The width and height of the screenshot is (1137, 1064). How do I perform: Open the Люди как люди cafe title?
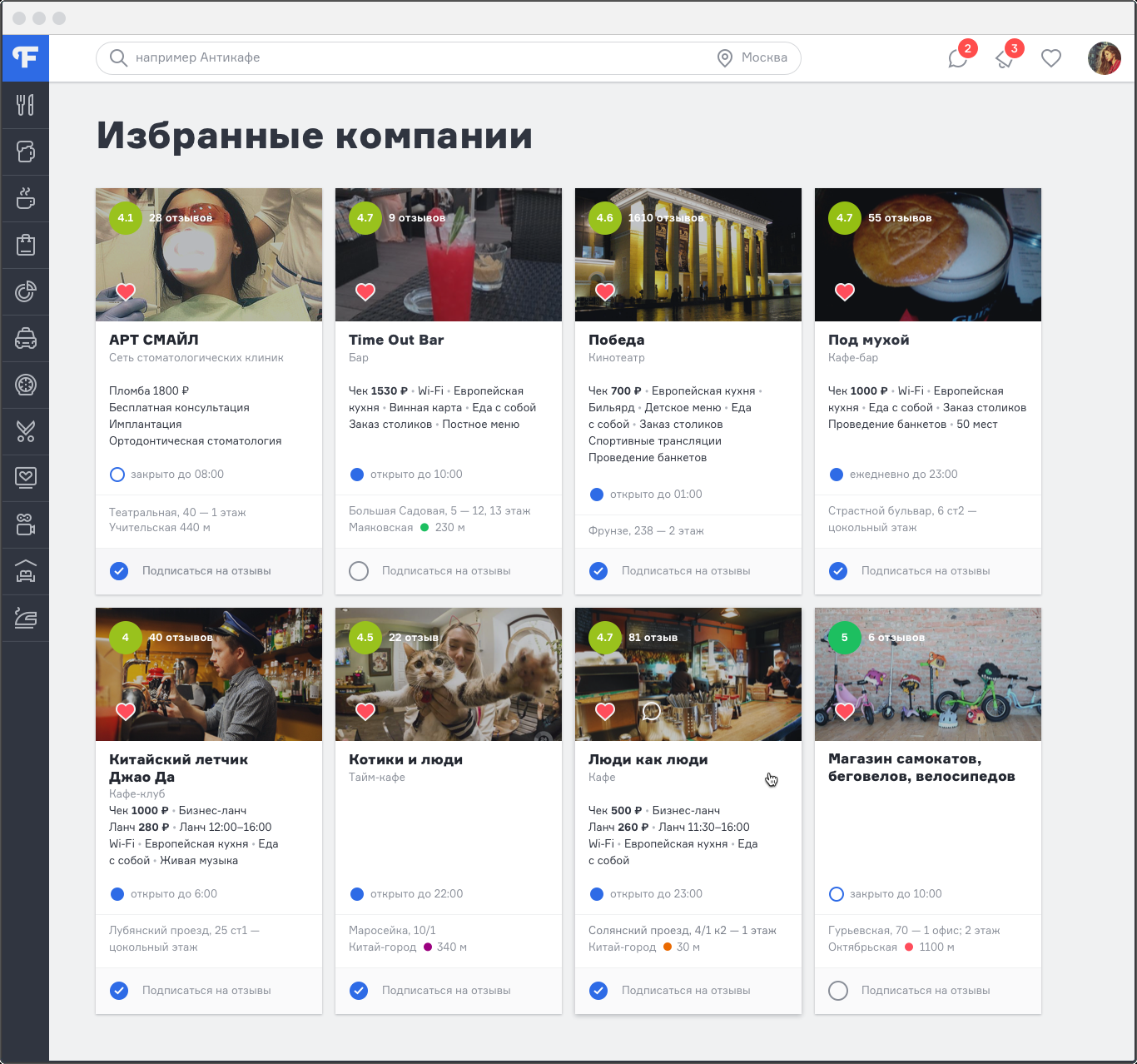648,759
